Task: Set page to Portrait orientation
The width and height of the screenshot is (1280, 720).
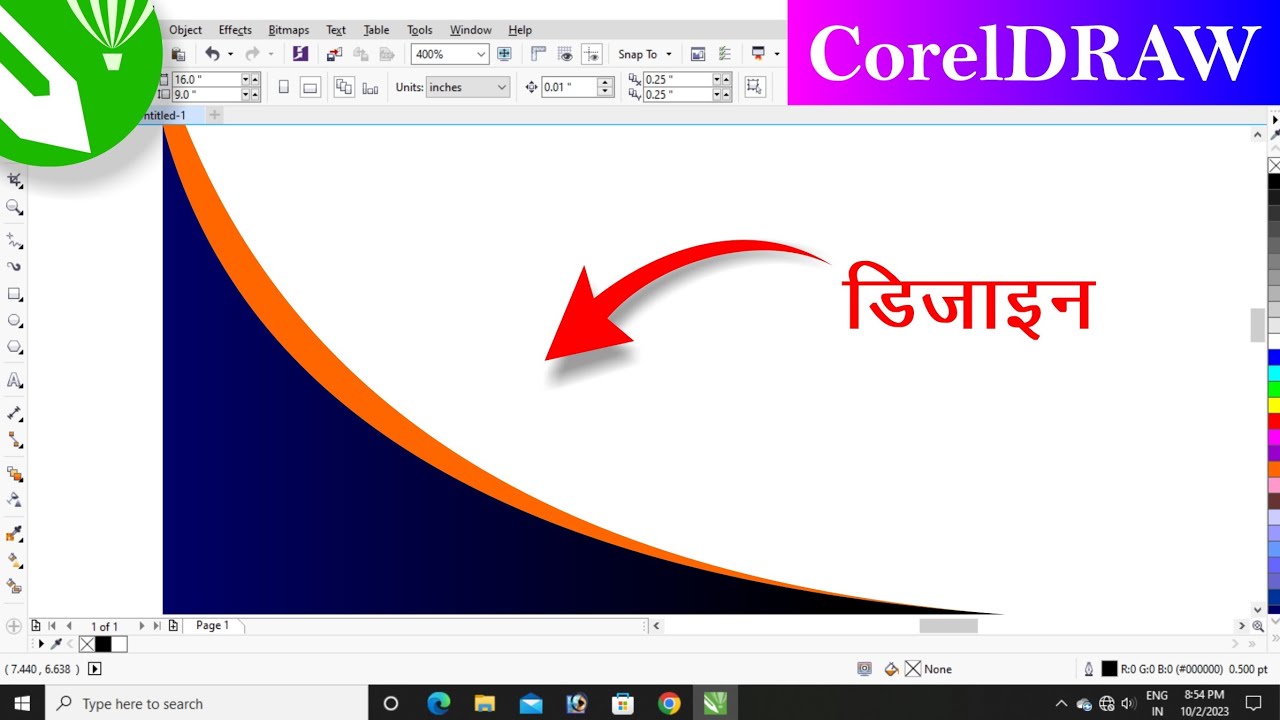Action: coord(284,87)
